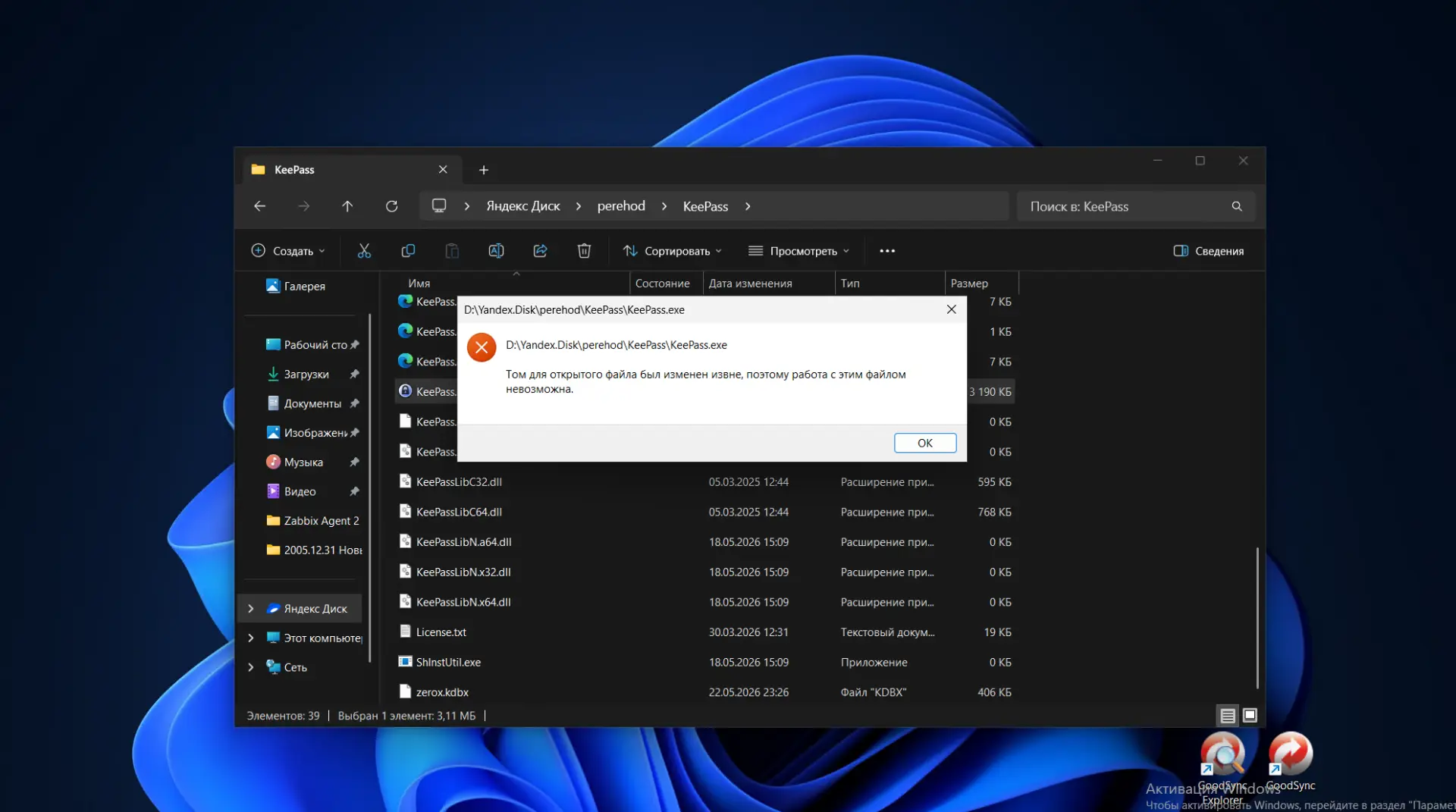Click the Cut scissors icon
1456x812 pixels.
point(364,251)
